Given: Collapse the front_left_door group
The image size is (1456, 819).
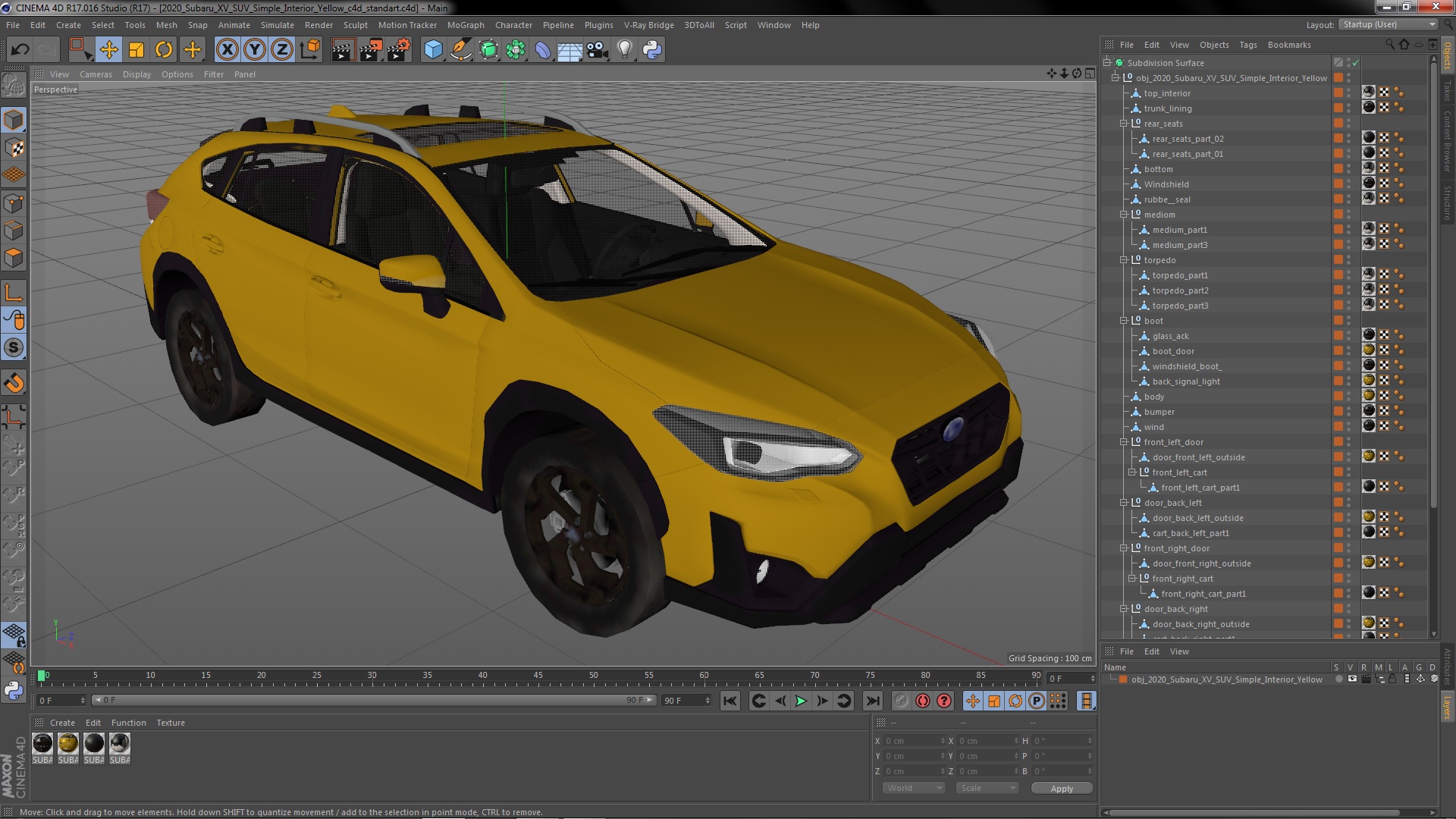Looking at the screenshot, I should [x=1124, y=442].
